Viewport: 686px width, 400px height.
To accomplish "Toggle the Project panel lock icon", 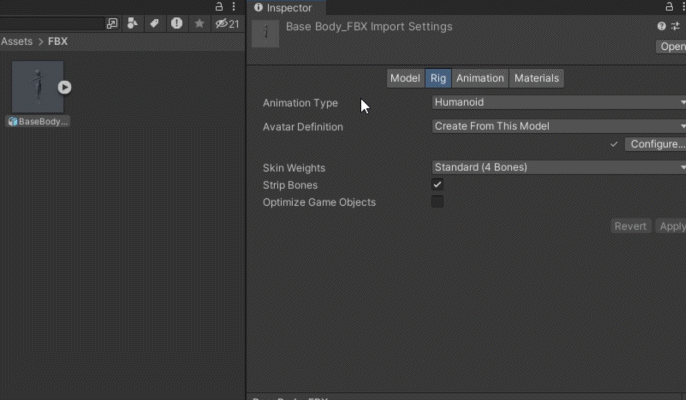I will 219,7.
